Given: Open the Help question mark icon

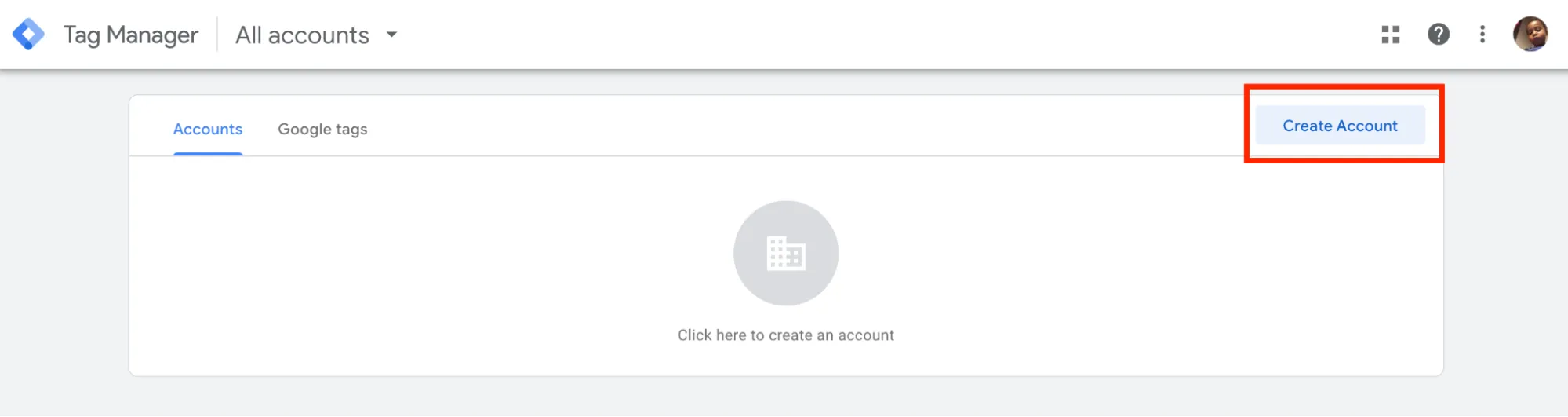Looking at the screenshot, I should click(x=1438, y=35).
